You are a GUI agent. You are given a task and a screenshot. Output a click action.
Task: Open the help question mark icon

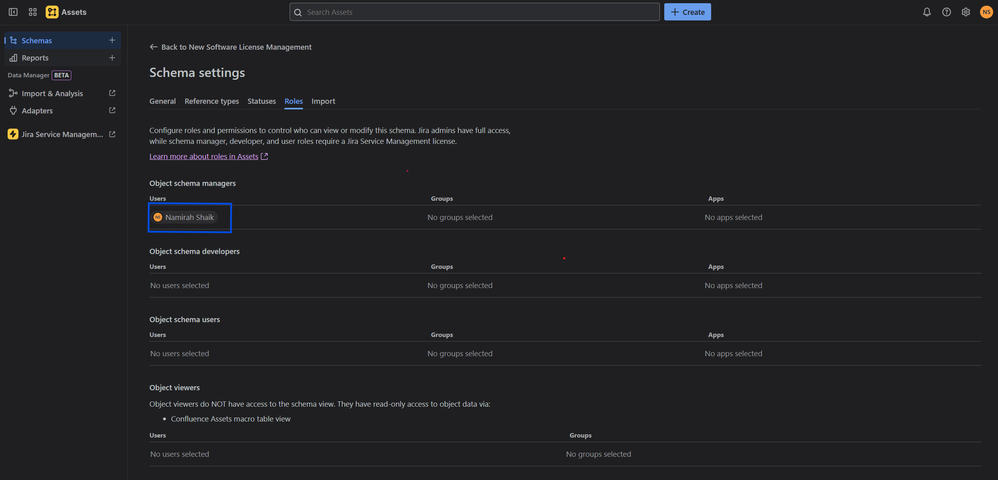click(946, 12)
